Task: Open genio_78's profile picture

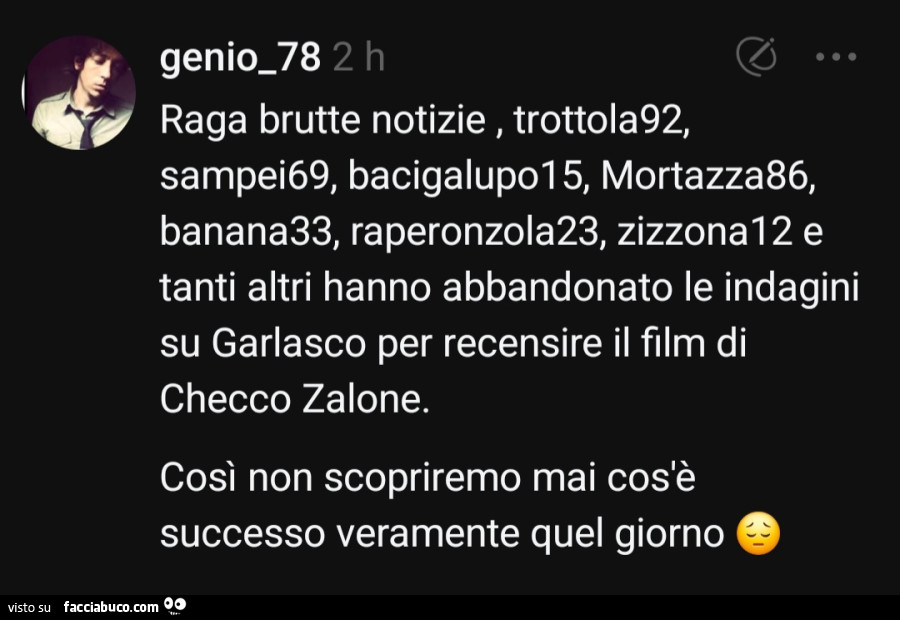Action: 79,92
